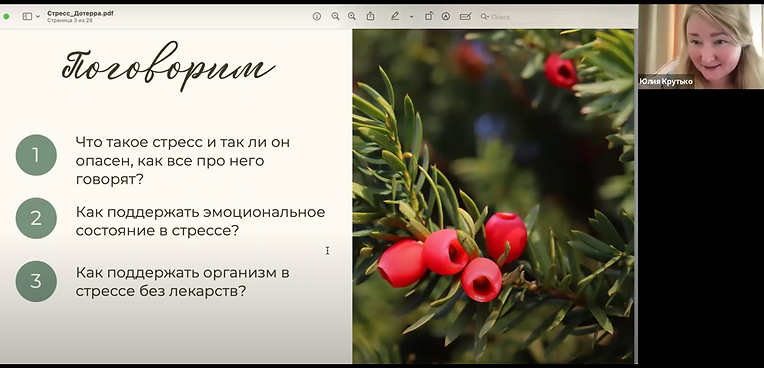Expand the highlight color options arrow
764x368 pixels.
411,17
